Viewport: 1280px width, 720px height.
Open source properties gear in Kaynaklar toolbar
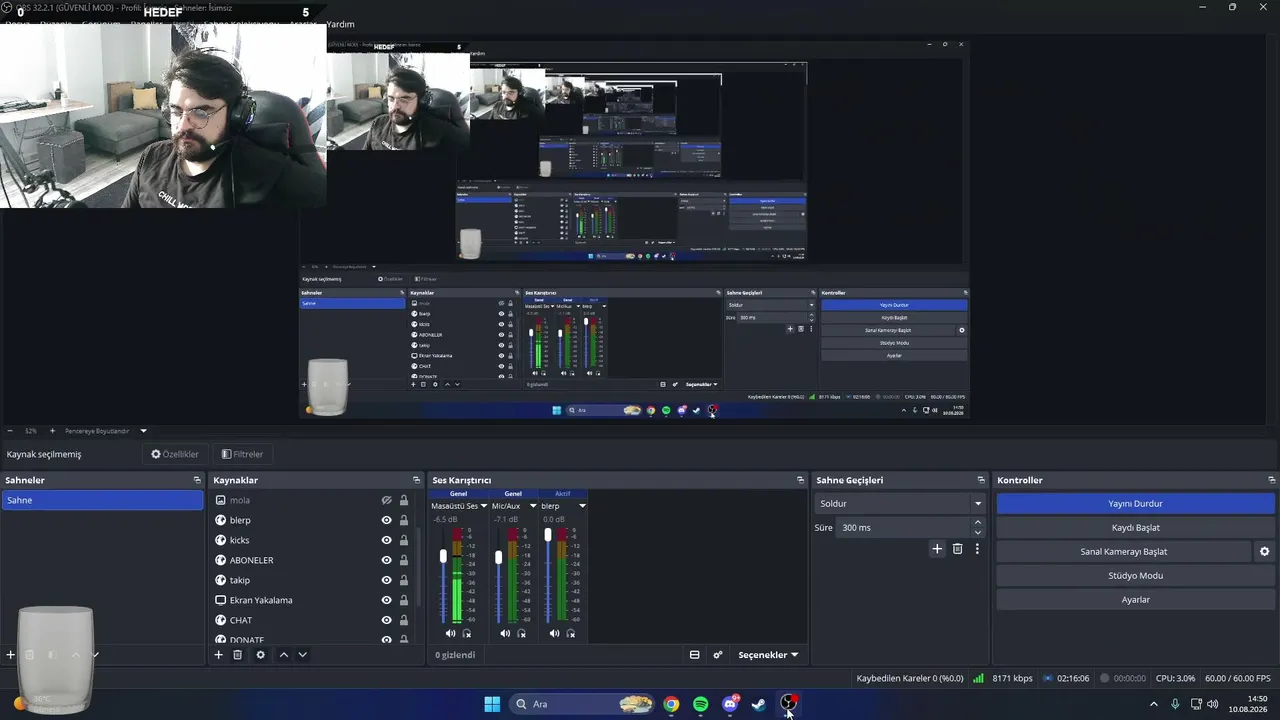261,655
